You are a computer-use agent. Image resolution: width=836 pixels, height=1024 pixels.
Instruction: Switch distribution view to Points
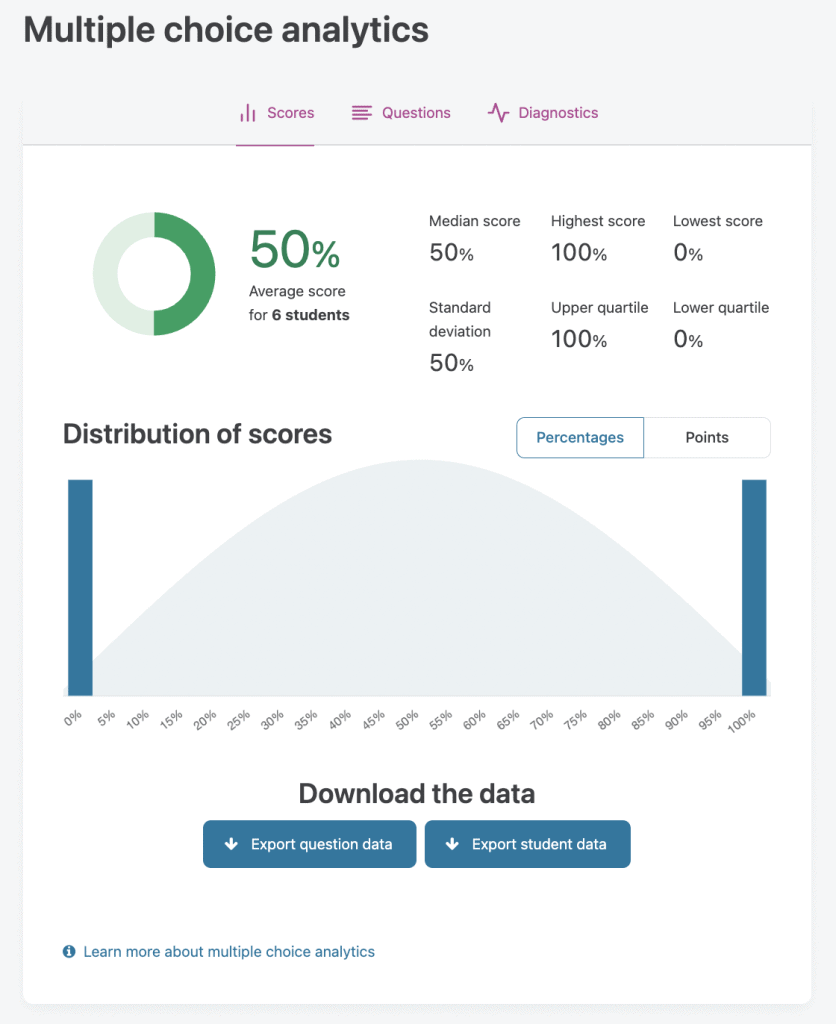pos(706,437)
